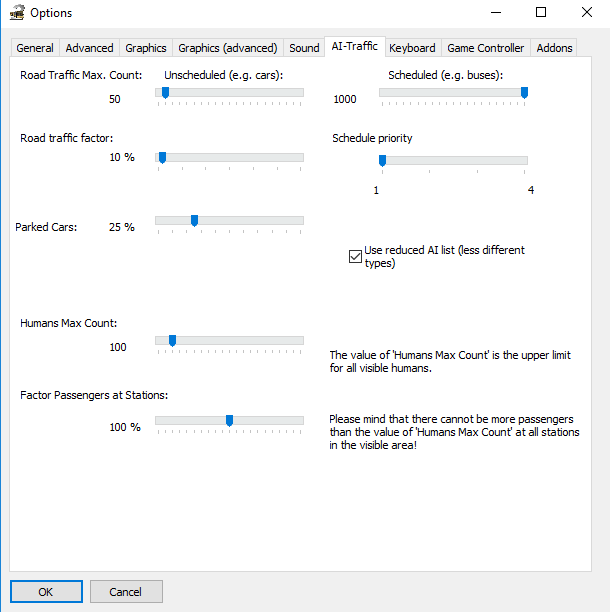
Task: Open the Graphics (advanced) tab
Action: click(x=228, y=48)
